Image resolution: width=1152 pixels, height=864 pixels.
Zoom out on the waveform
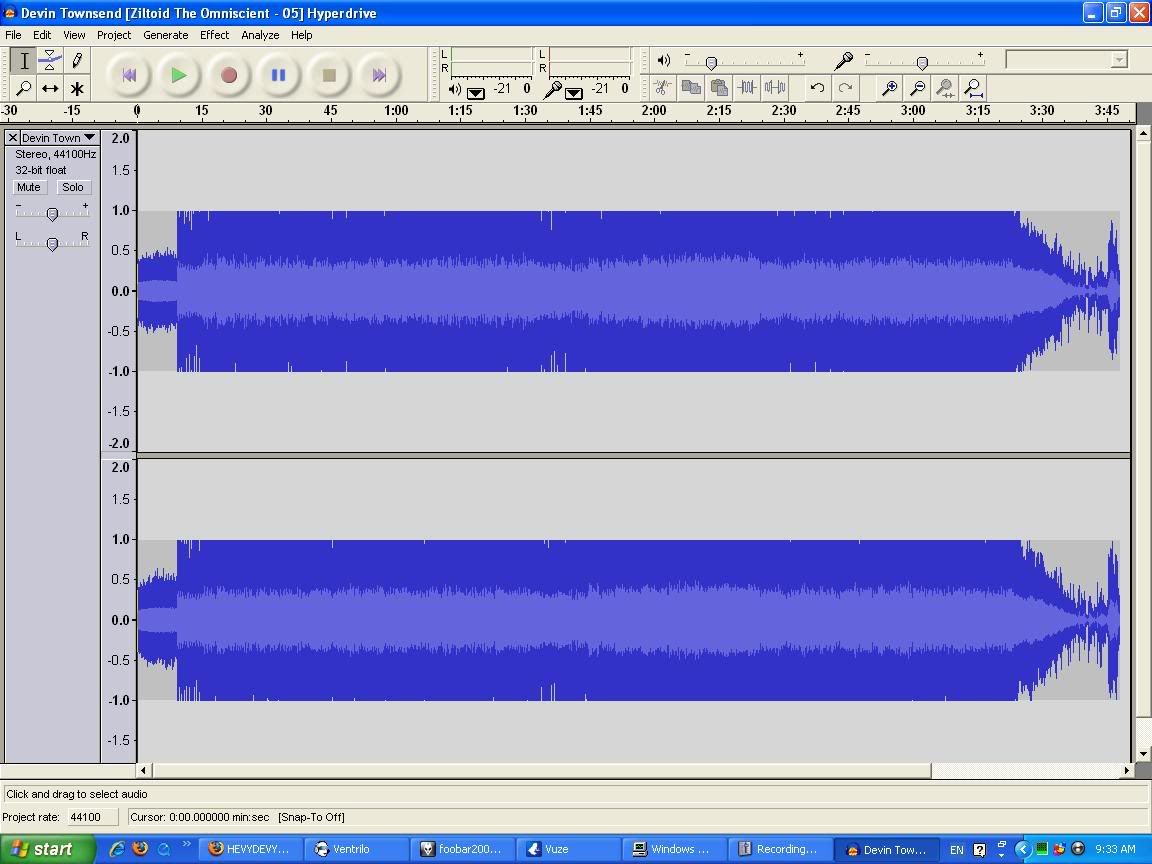[918, 88]
